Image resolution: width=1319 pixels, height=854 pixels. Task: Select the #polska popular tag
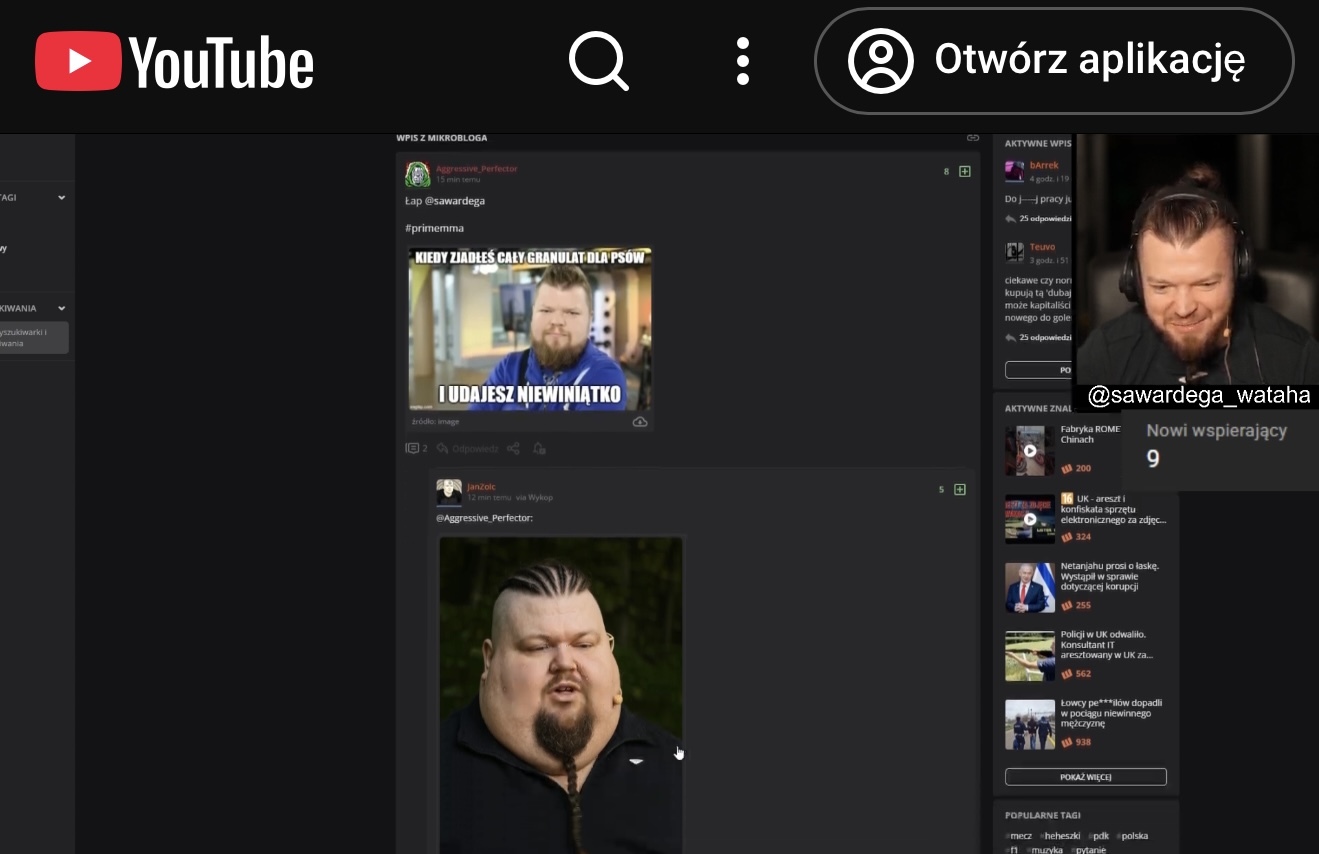[1132, 836]
